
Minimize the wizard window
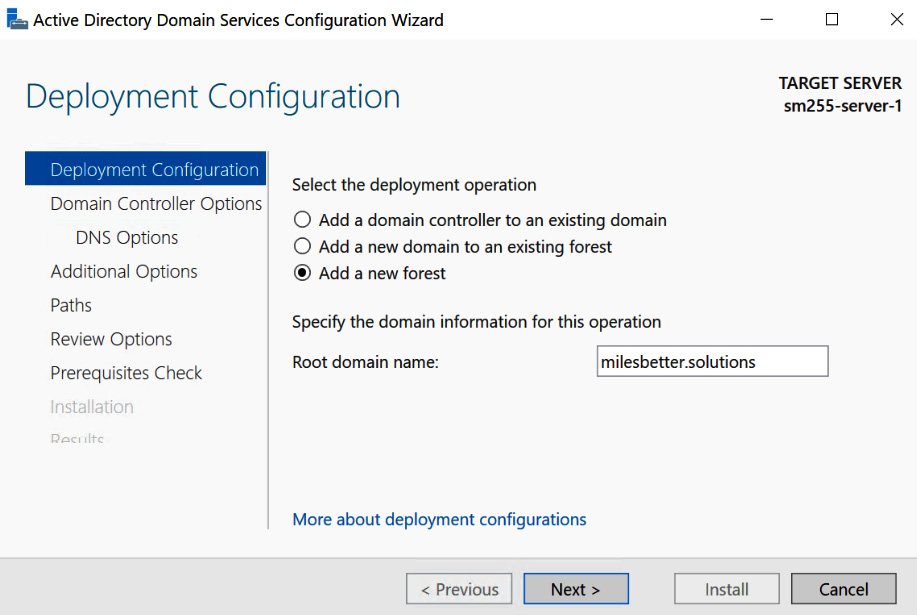767,19
